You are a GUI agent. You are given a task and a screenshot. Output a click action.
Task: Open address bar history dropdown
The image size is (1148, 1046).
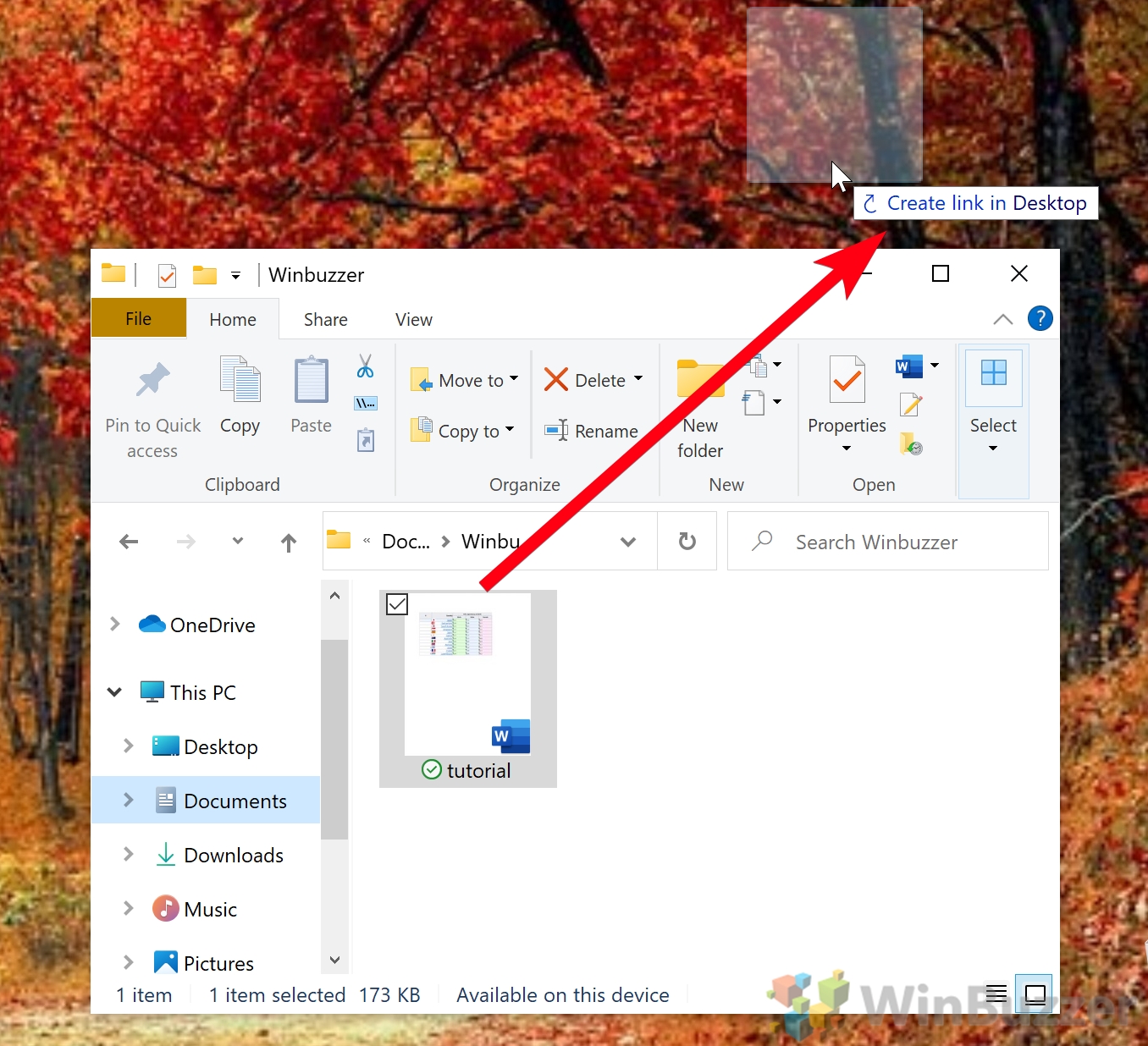(628, 542)
